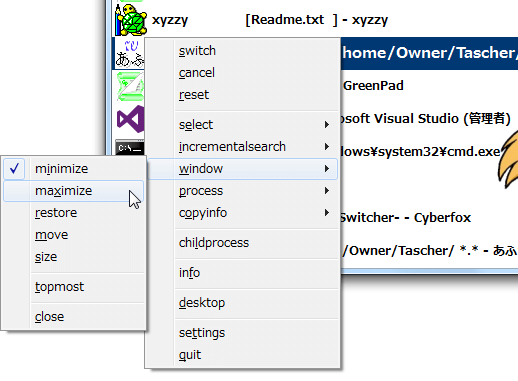The width and height of the screenshot is (518, 381).
Task: Choose maximize in window submenu
Action: tap(74, 191)
